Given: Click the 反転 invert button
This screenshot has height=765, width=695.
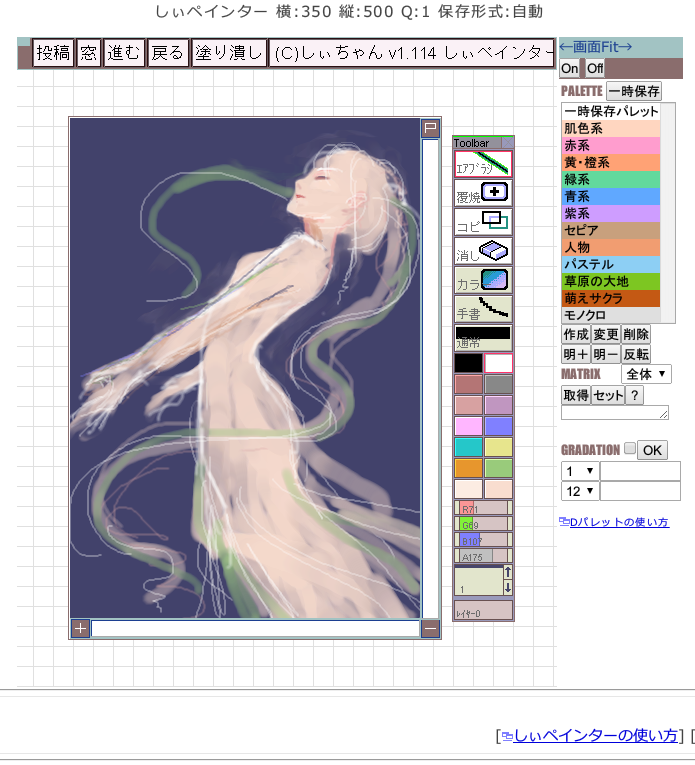Looking at the screenshot, I should (x=635, y=354).
